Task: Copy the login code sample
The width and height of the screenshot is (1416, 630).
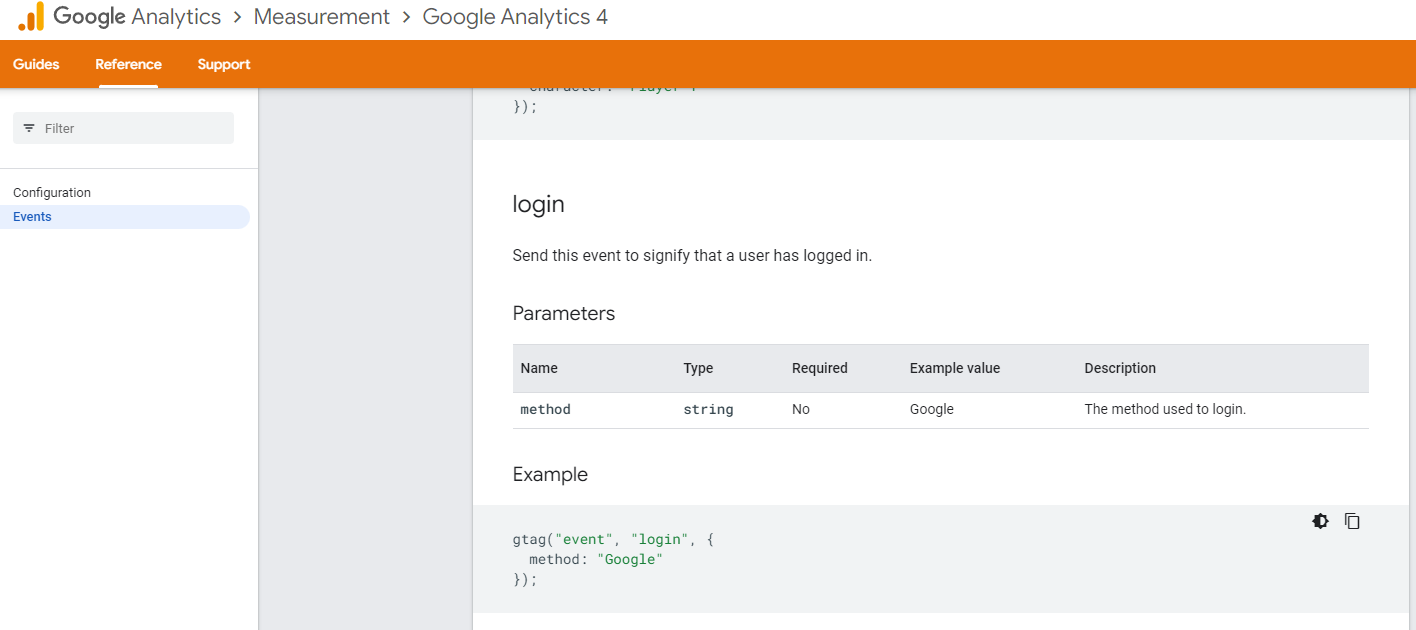Action: [x=1352, y=521]
